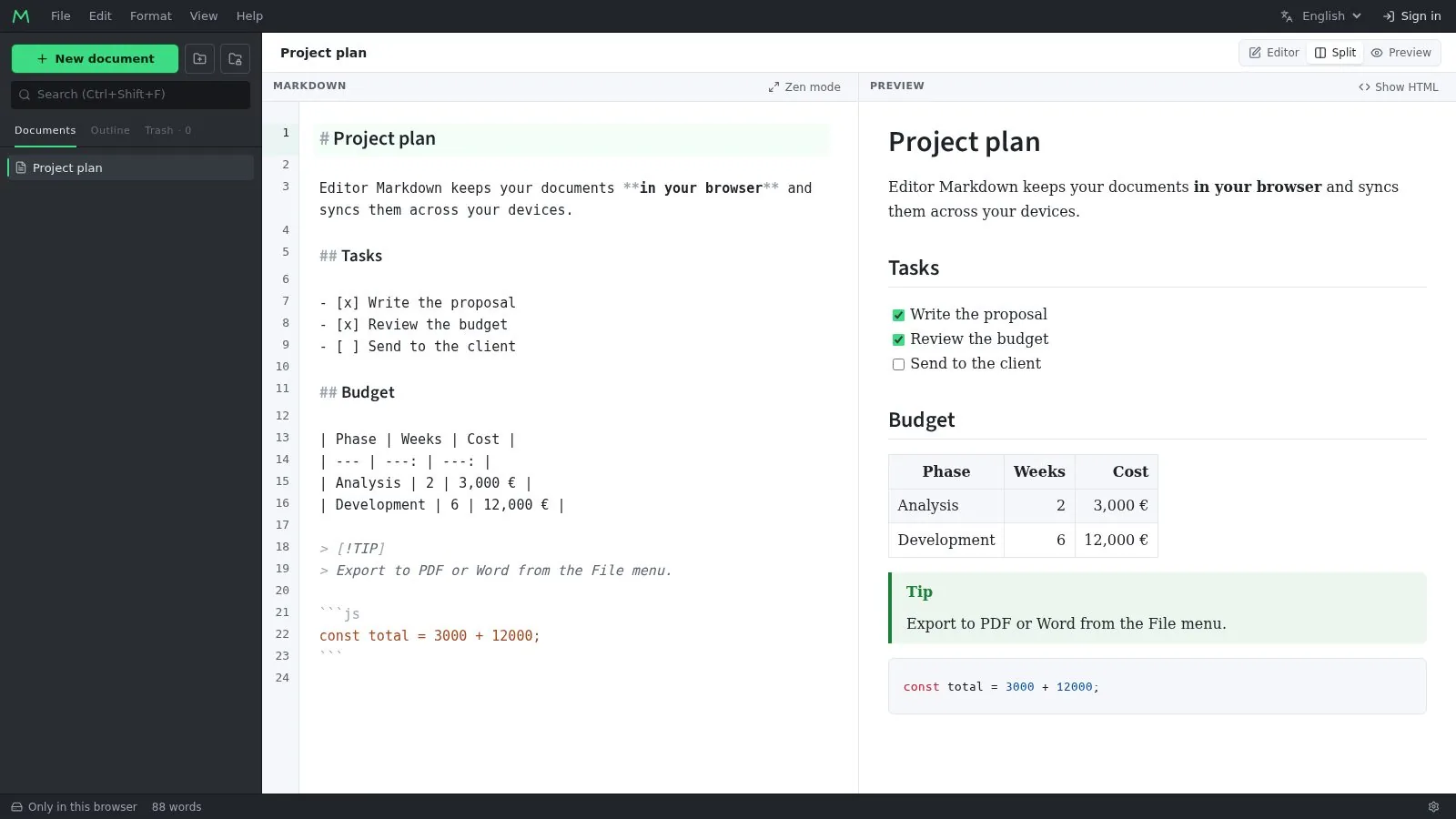Click the translate icon beside English
The width and height of the screenshot is (1456, 819).
1287,16
